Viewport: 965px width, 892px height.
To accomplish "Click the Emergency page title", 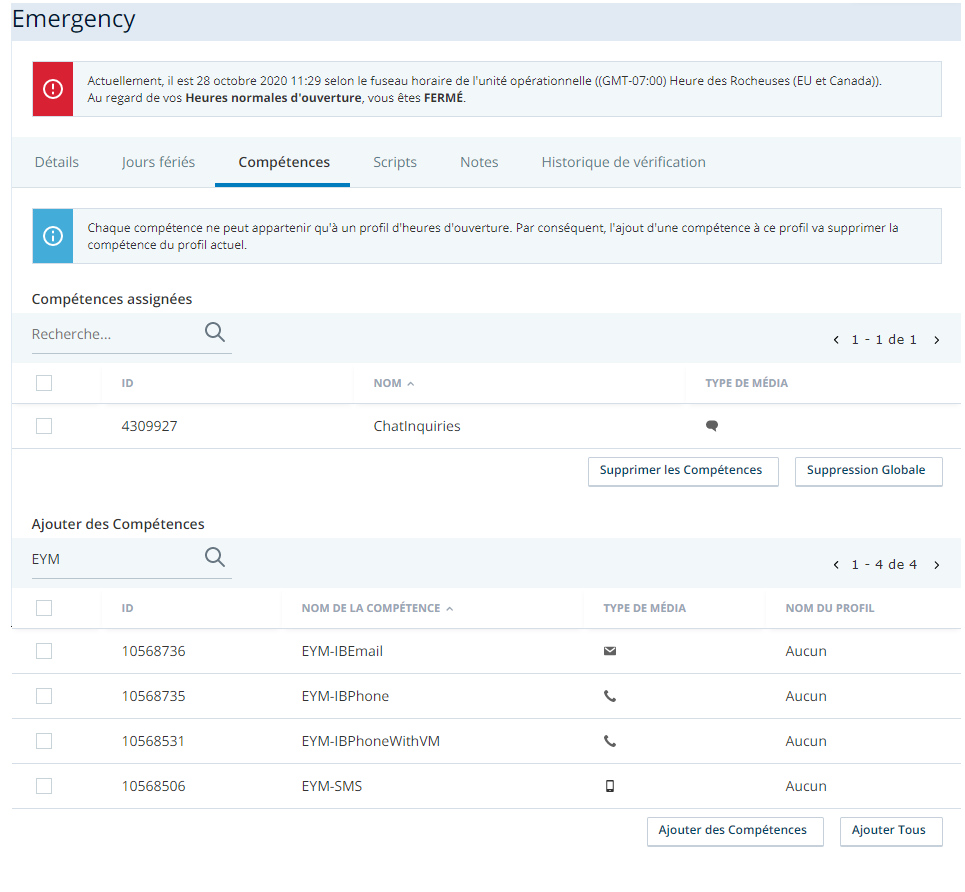I will pos(73,19).
